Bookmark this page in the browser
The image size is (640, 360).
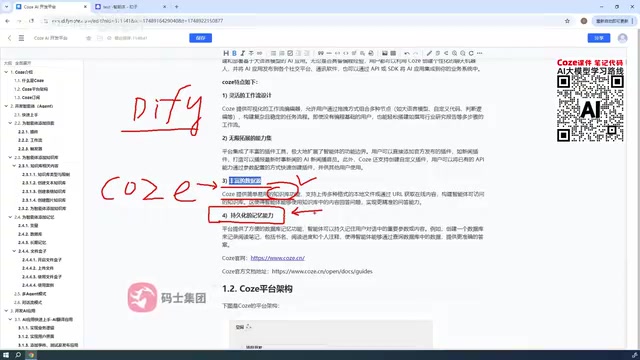567,21
